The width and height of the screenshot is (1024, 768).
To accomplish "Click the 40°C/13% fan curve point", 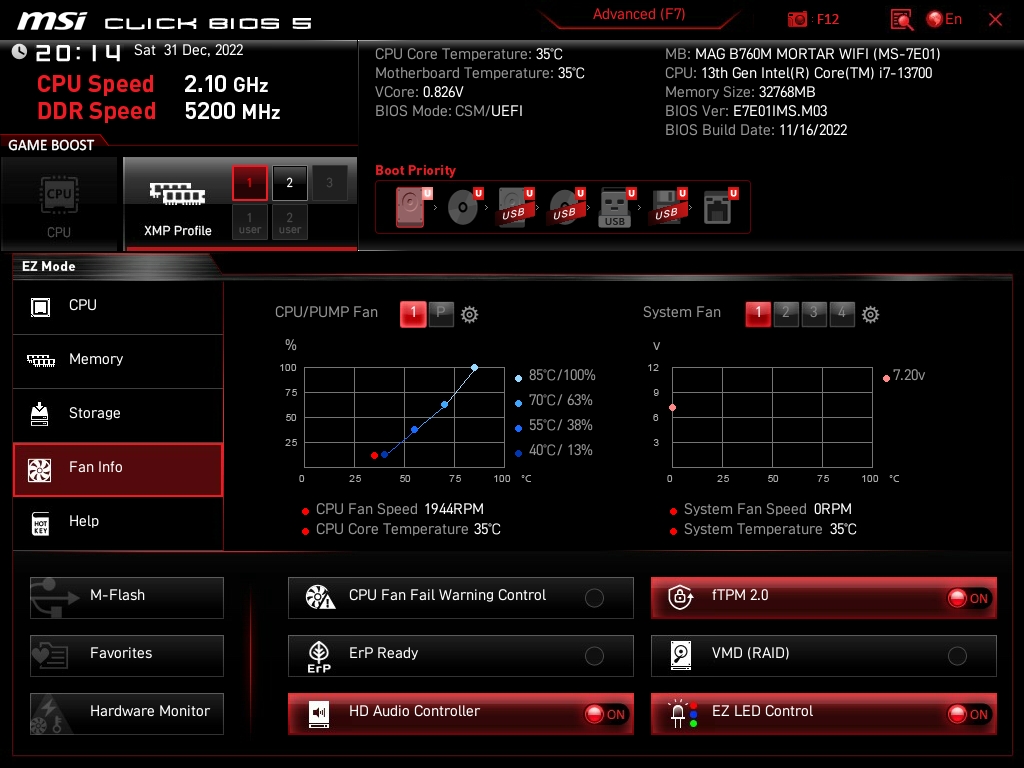I will pyautogui.click(x=385, y=455).
